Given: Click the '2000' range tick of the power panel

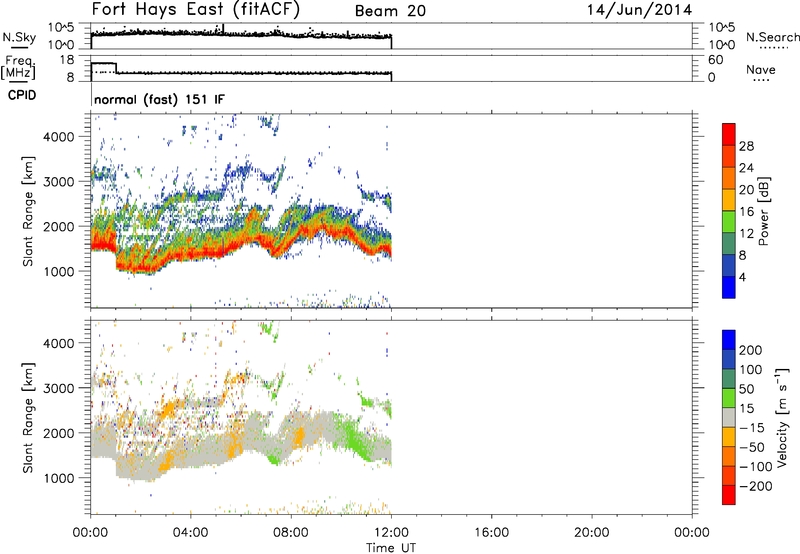Looking at the screenshot, I should [58, 226].
